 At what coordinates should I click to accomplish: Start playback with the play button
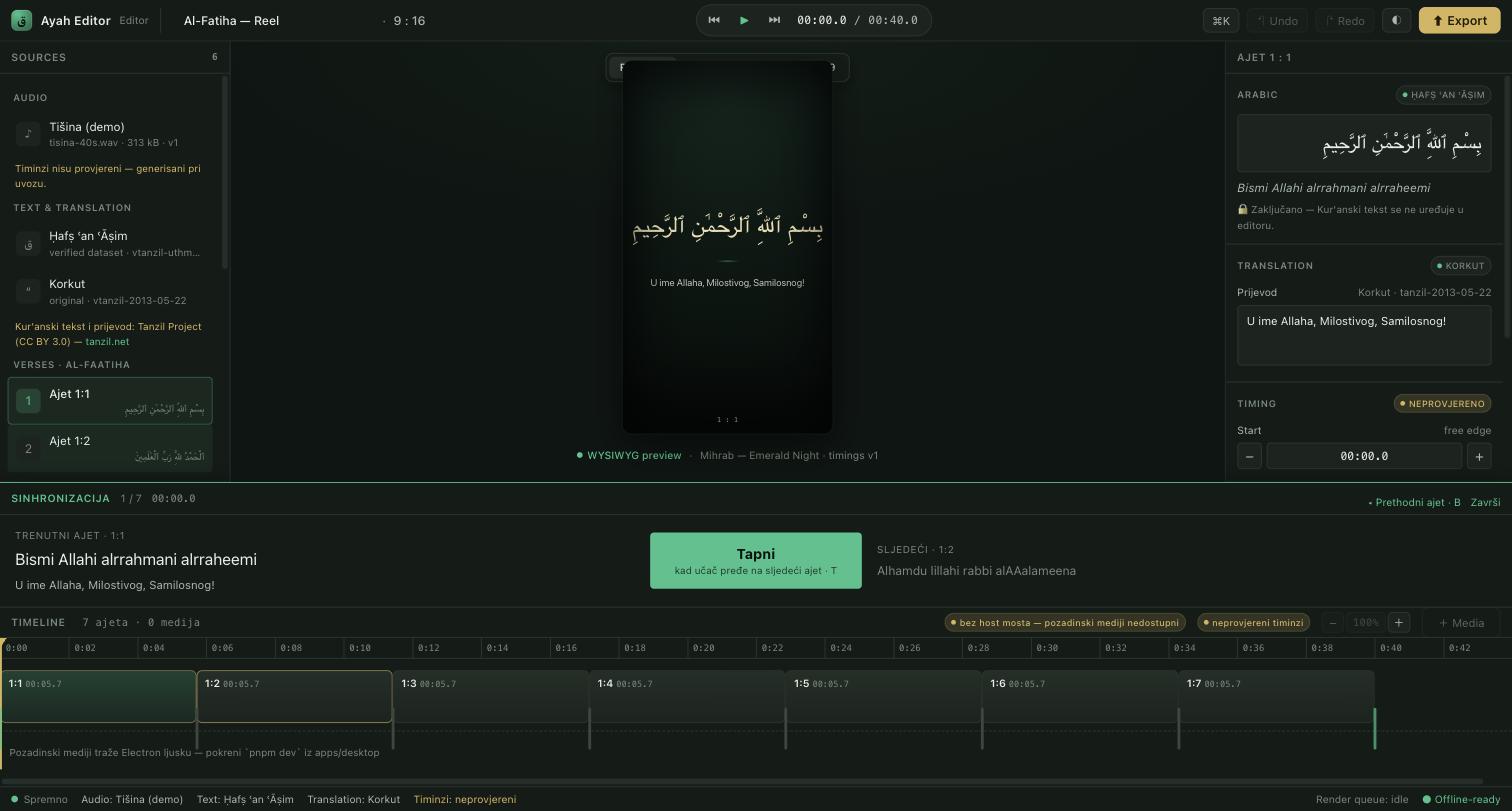[744, 20]
